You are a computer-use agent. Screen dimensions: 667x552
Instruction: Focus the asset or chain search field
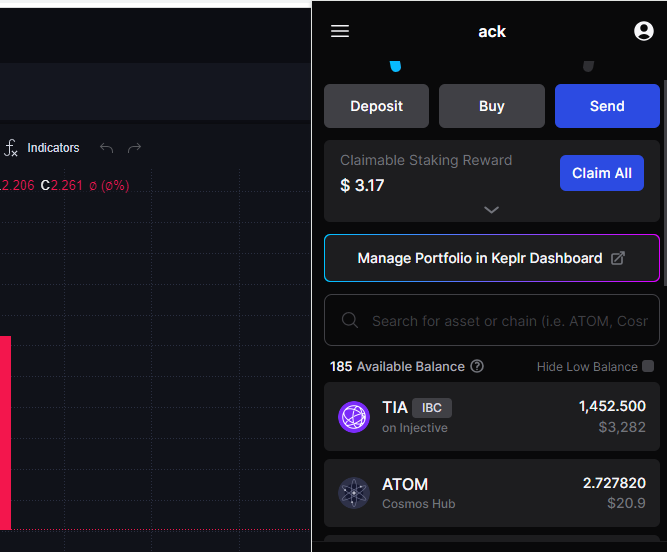point(492,320)
